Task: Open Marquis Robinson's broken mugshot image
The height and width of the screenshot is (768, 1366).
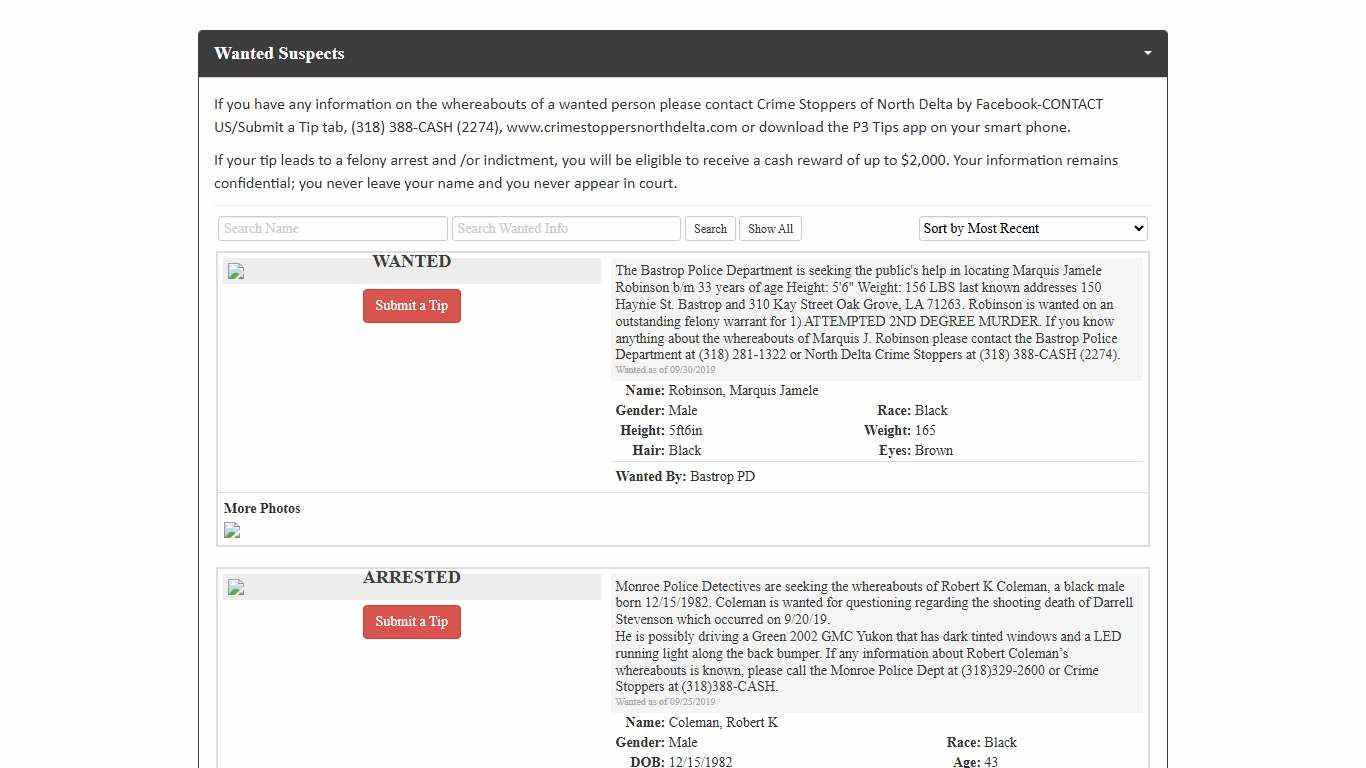Action: pyautogui.click(x=236, y=272)
